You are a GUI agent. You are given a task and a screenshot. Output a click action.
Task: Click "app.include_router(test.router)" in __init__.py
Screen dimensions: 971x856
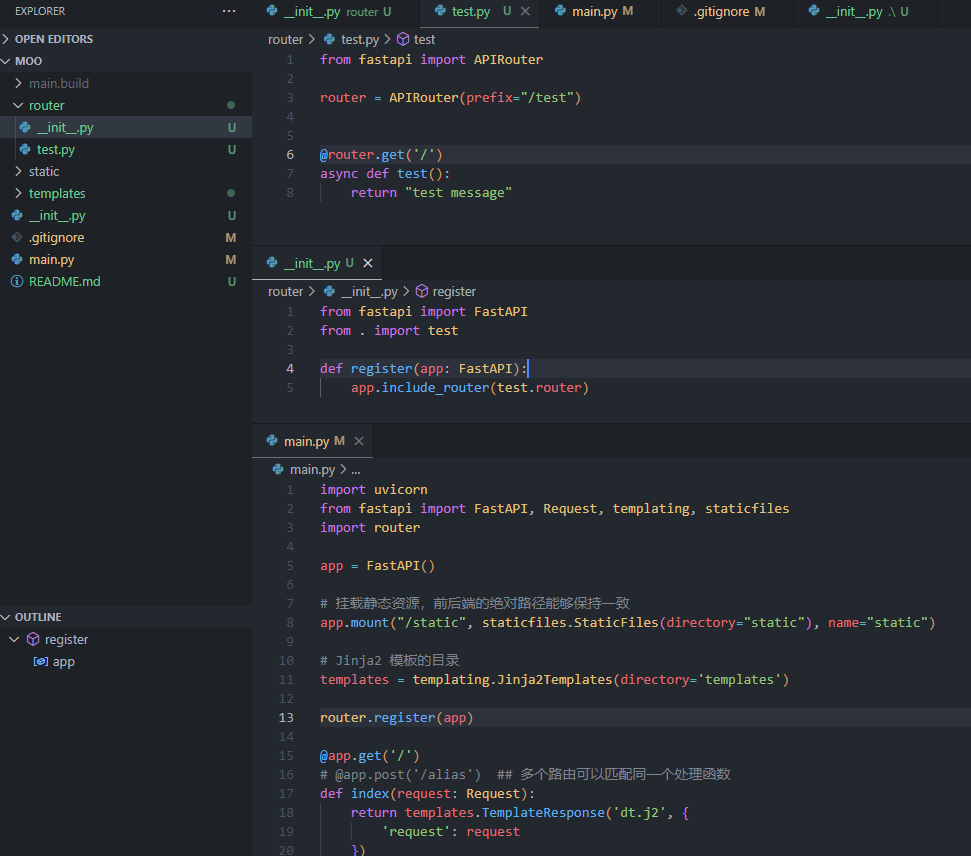470,388
